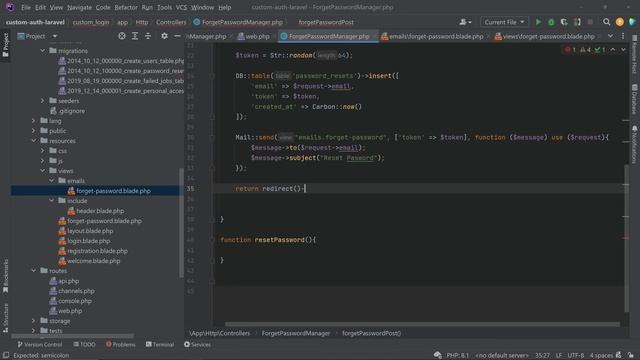Screen dimensions: 640x360
Task: Click the editor vertical scrollbar
Action: coord(626,238)
